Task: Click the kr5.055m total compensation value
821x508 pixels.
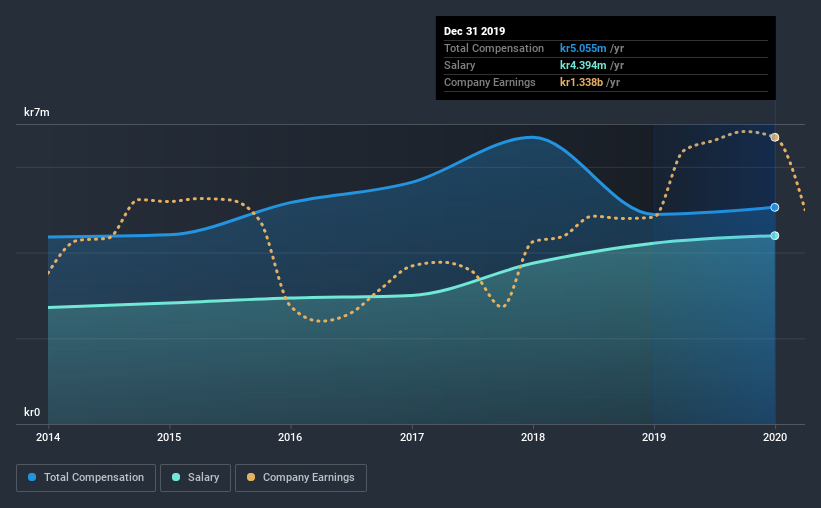Action: (x=583, y=48)
